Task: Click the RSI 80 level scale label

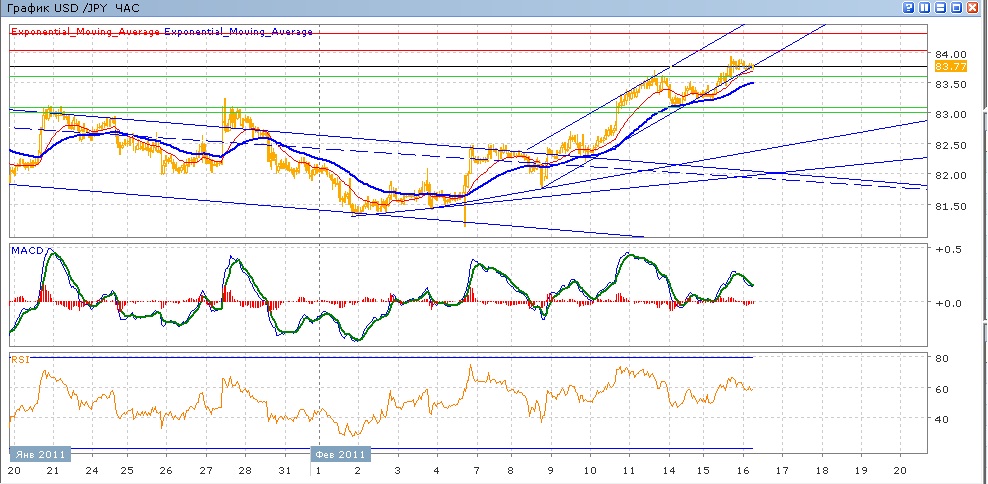Action: [941, 358]
